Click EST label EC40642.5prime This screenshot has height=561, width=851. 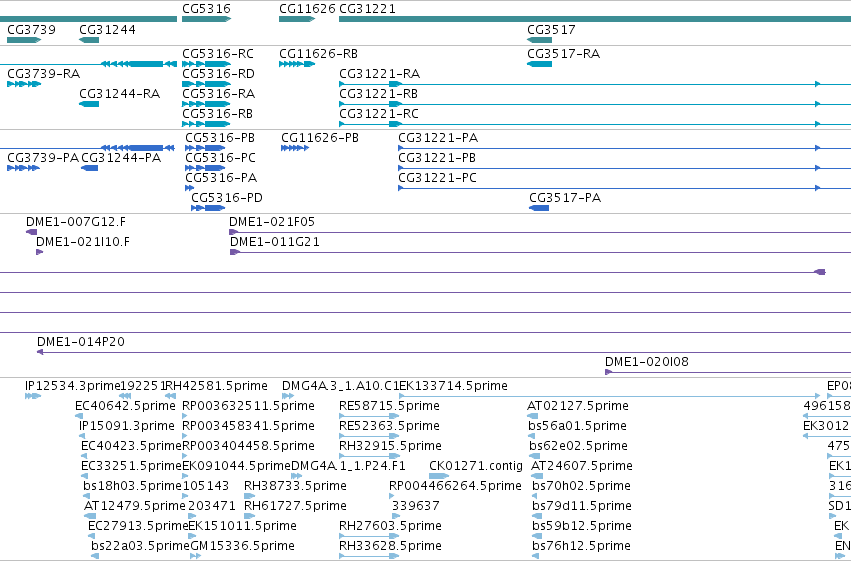(x=125, y=406)
